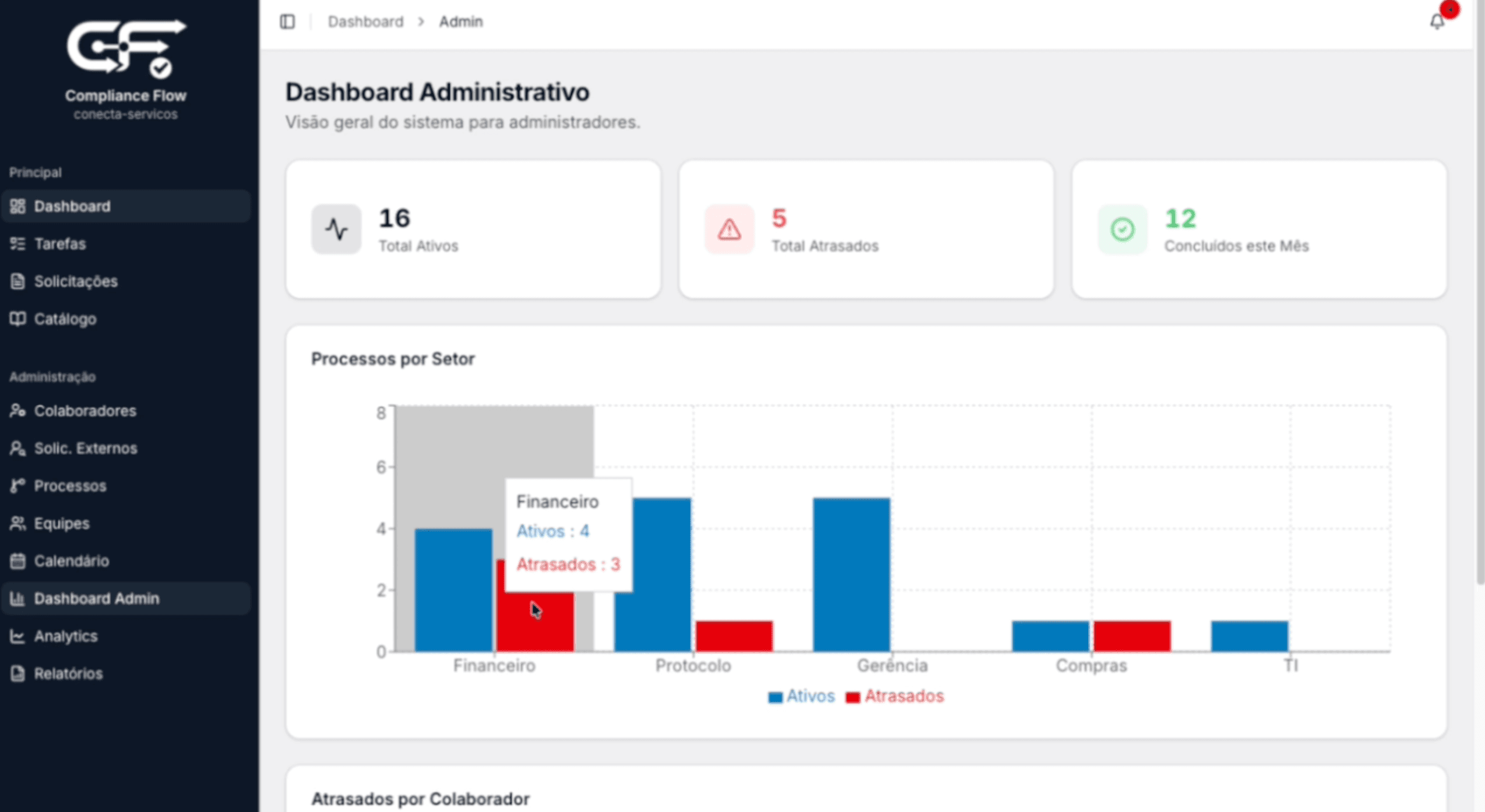
Task: Click the Atrasados por Colaborador heading
Action: coord(420,799)
